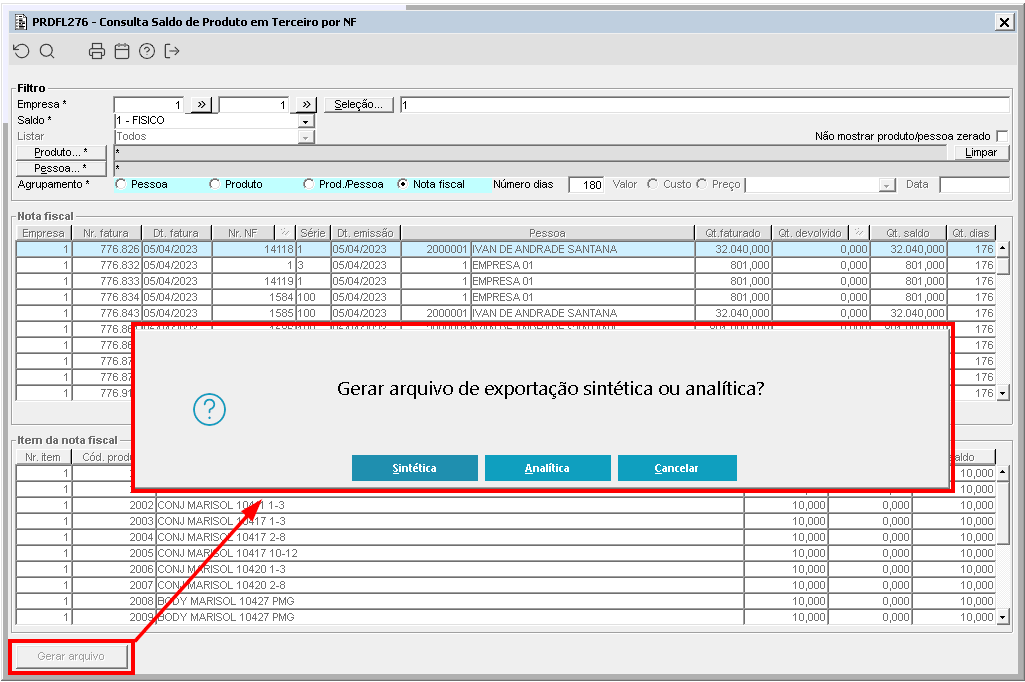This screenshot has height=682, width=1025.
Task: Select Pessoa grouping radio button
Action: 120,184
